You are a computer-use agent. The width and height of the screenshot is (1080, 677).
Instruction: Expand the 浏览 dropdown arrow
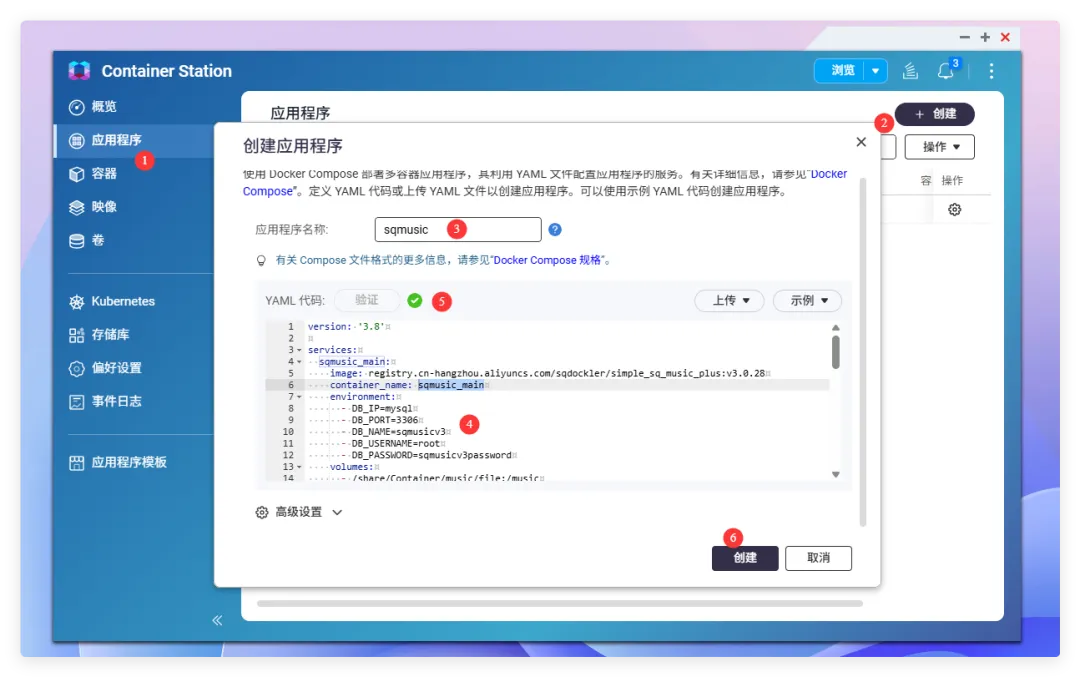tap(875, 71)
